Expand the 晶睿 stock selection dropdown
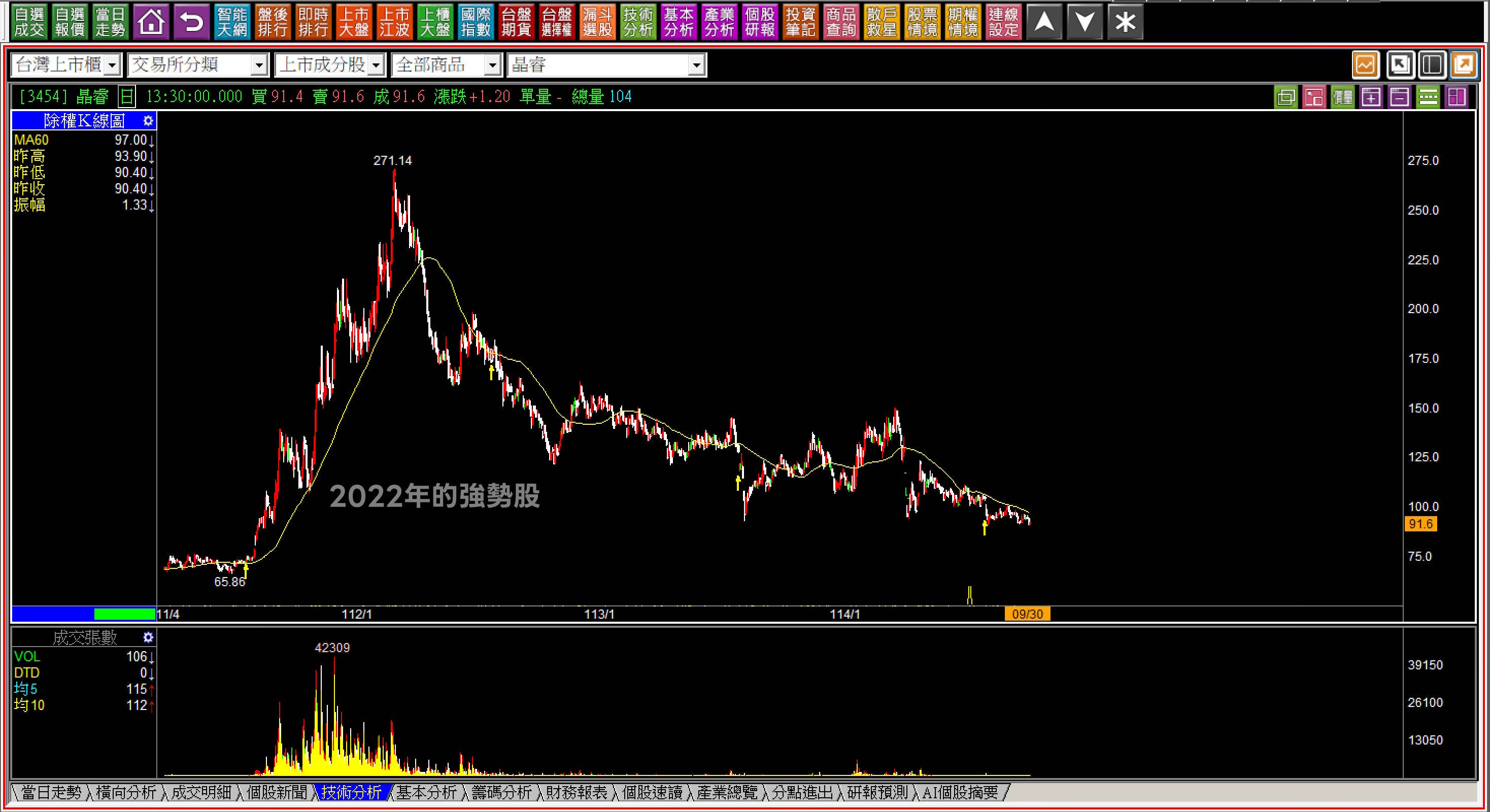The height and width of the screenshot is (812, 1490). coord(696,65)
